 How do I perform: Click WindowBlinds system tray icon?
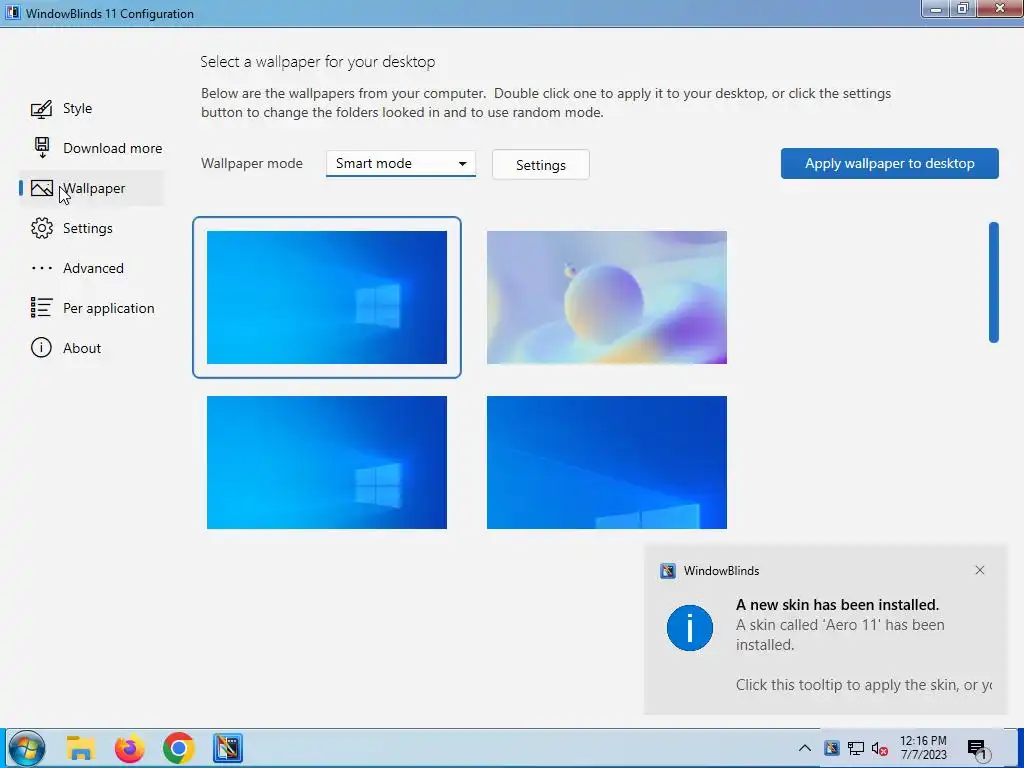click(831, 748)
